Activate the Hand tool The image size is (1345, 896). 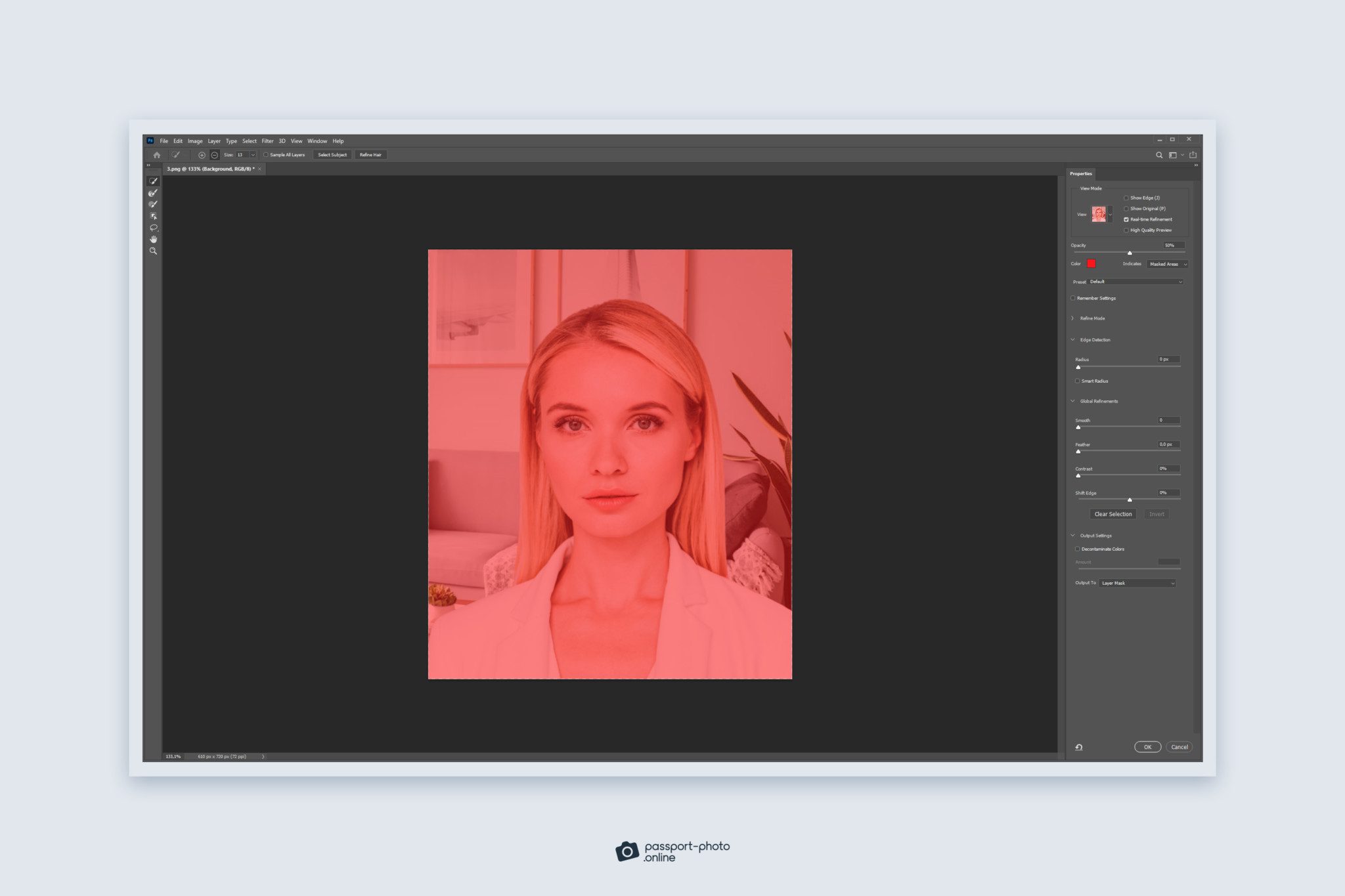point(154,239)
